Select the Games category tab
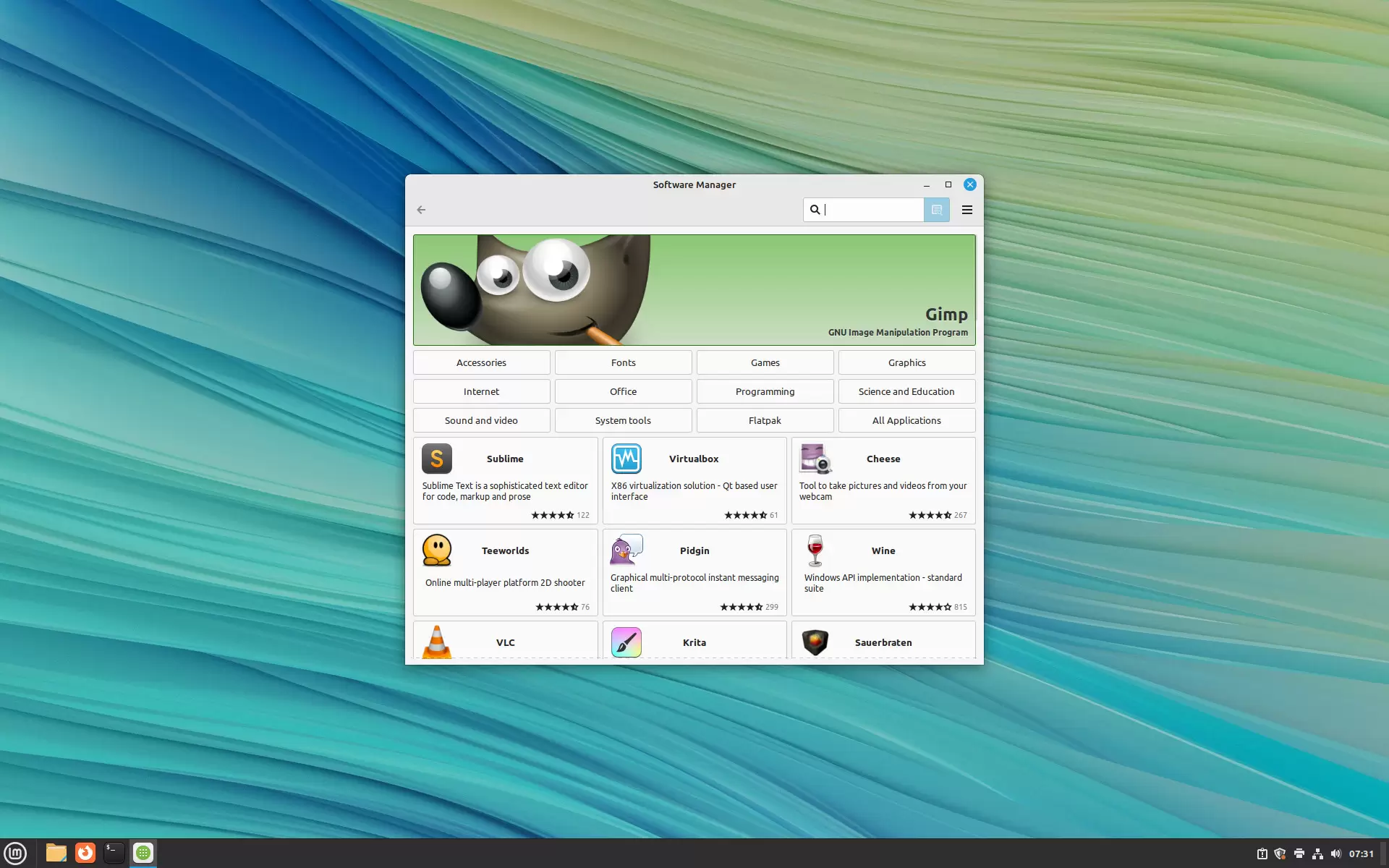 765,362
